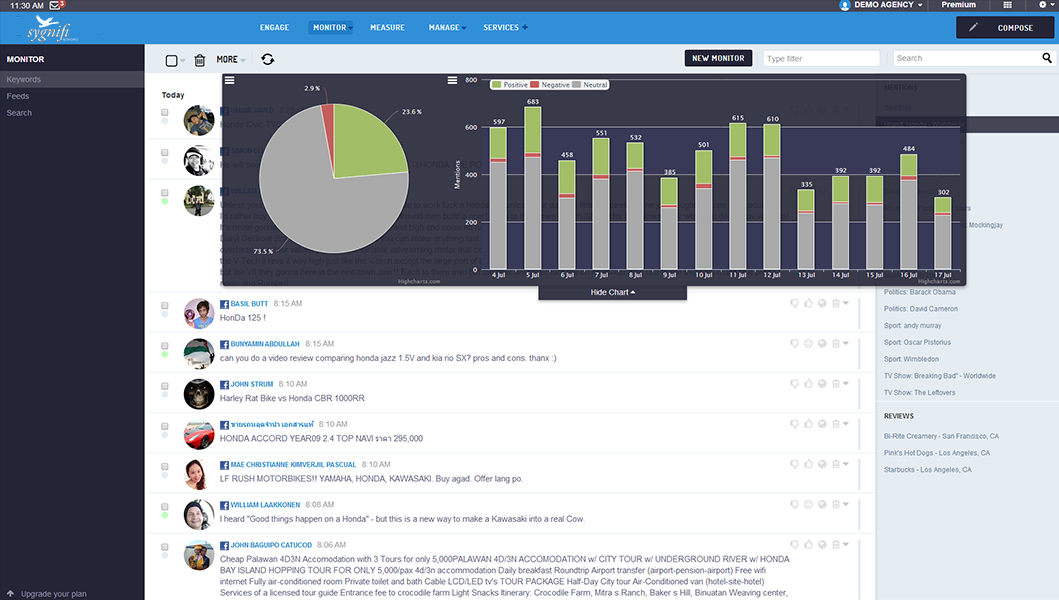
Task: Click the search magnifier icon
Action: (x=1047, y=59)
